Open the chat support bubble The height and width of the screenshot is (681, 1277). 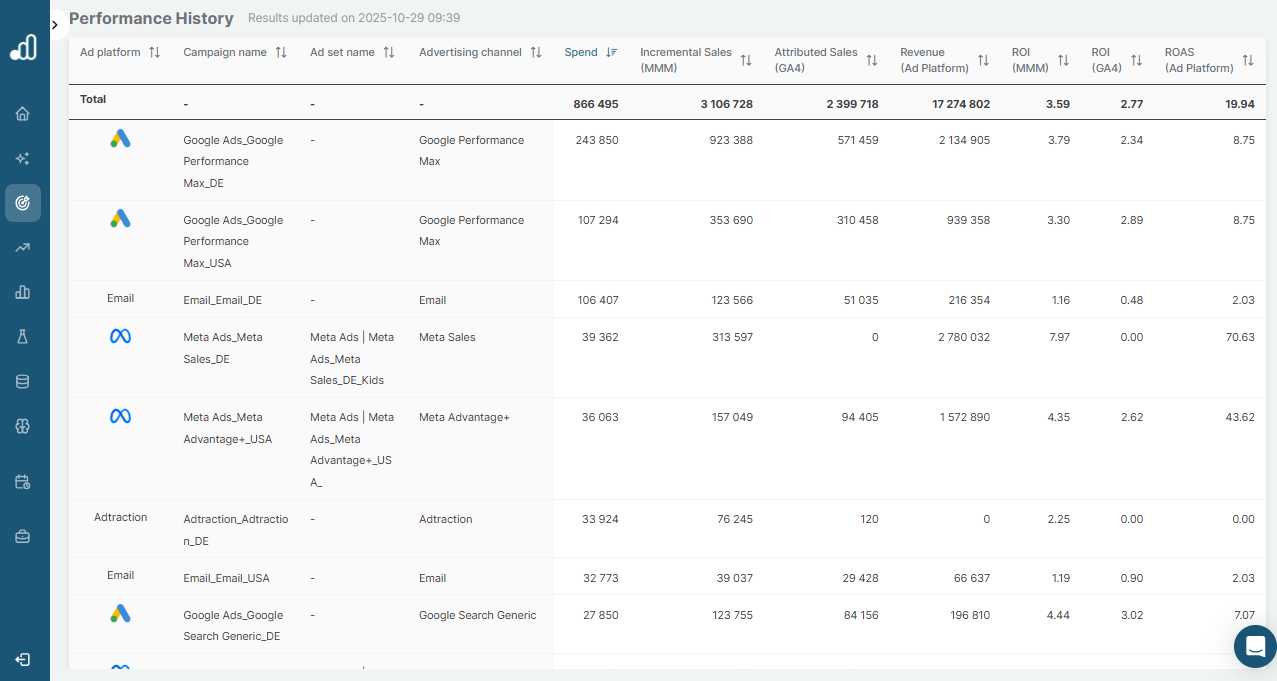pyautogui.click(x=1255, y=646)
